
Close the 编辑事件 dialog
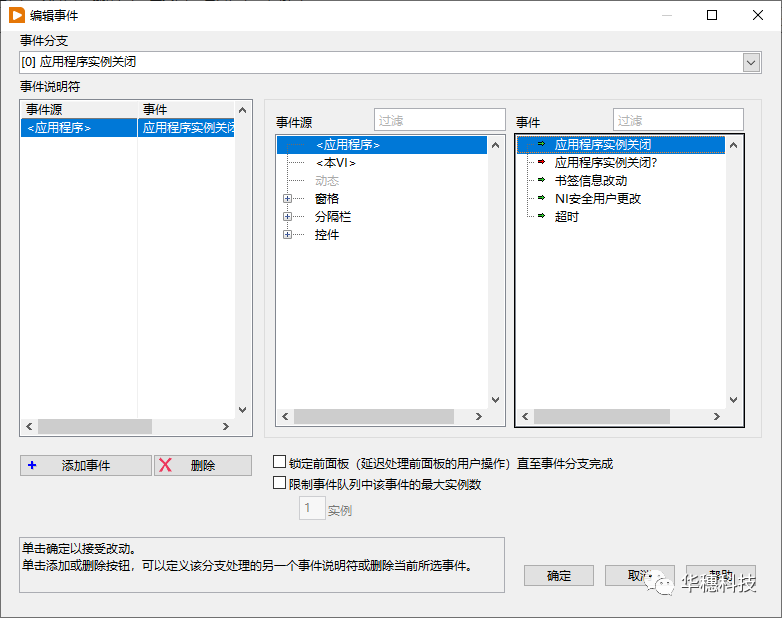pyautogui.click(x=758, y=15)
